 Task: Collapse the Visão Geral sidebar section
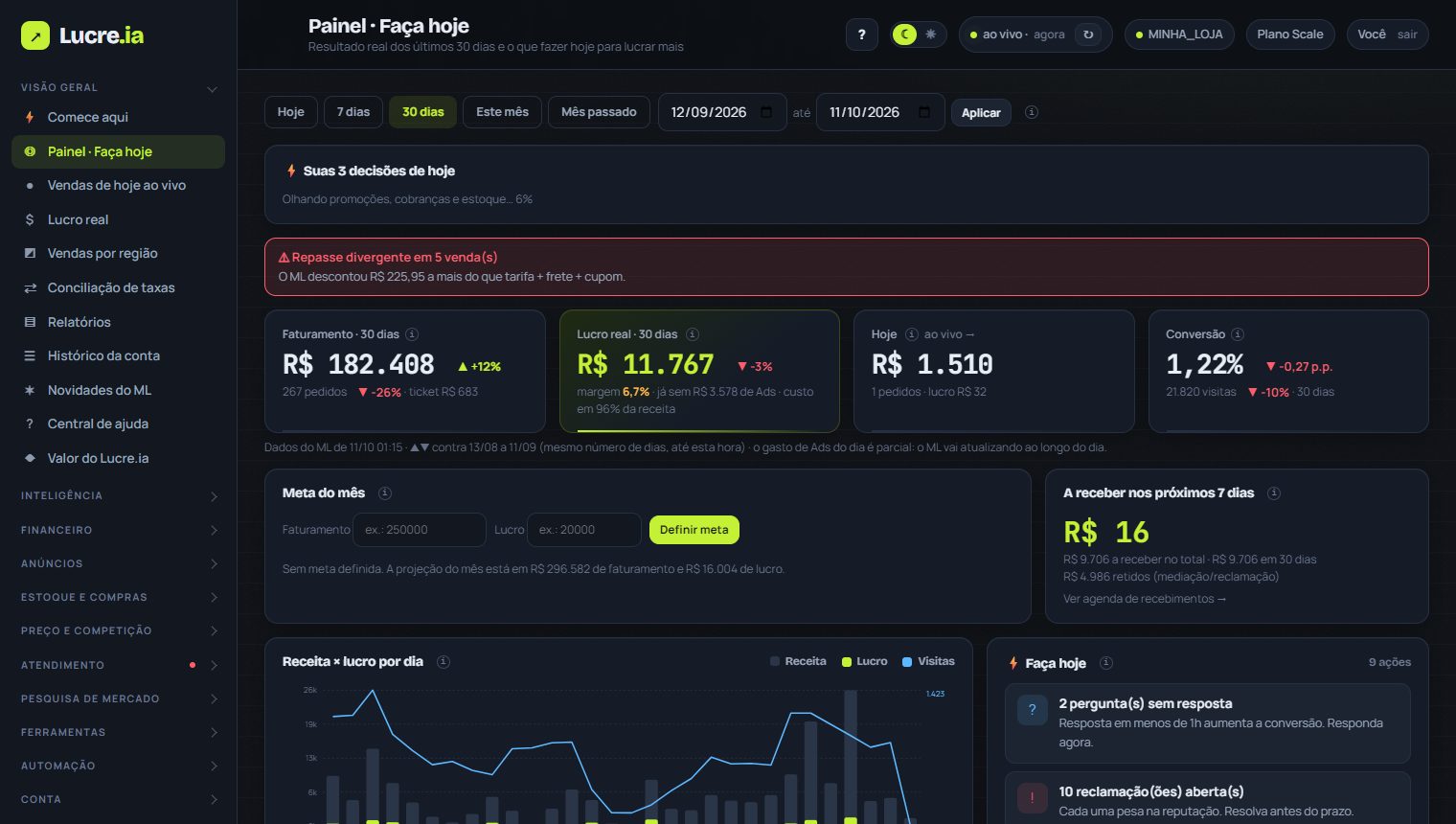(119, 88)
